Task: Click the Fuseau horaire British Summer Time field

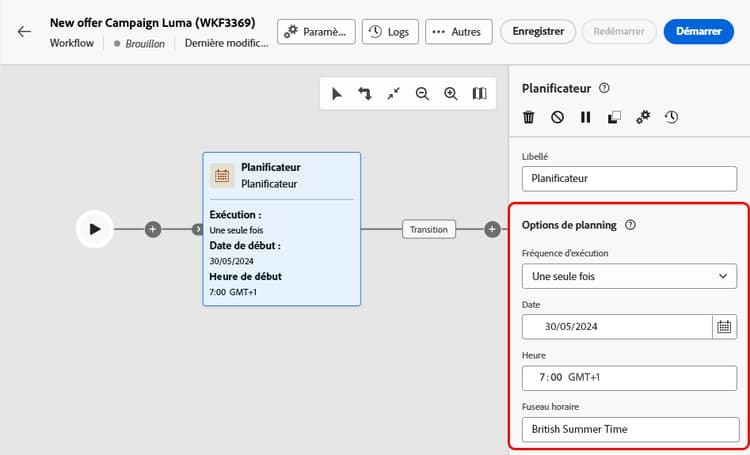Action: [x=630, y=429]
